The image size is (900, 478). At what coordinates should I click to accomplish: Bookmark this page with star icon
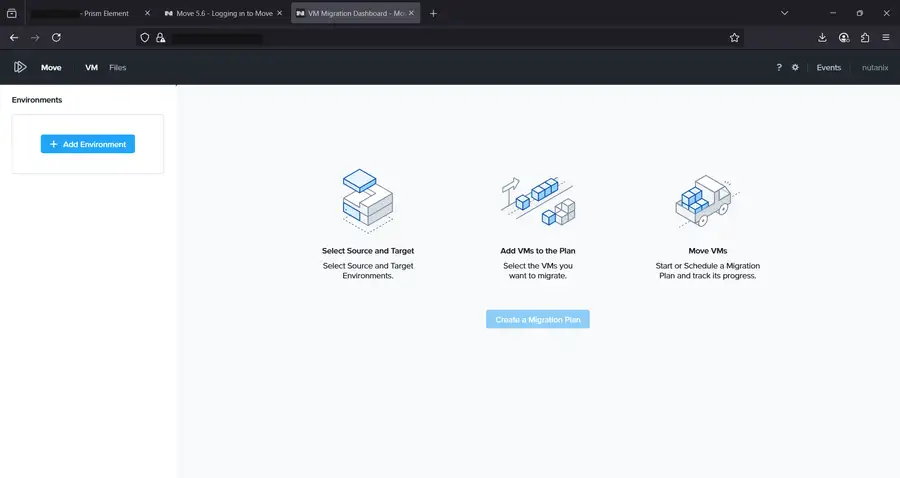click(x=734, y=37)
